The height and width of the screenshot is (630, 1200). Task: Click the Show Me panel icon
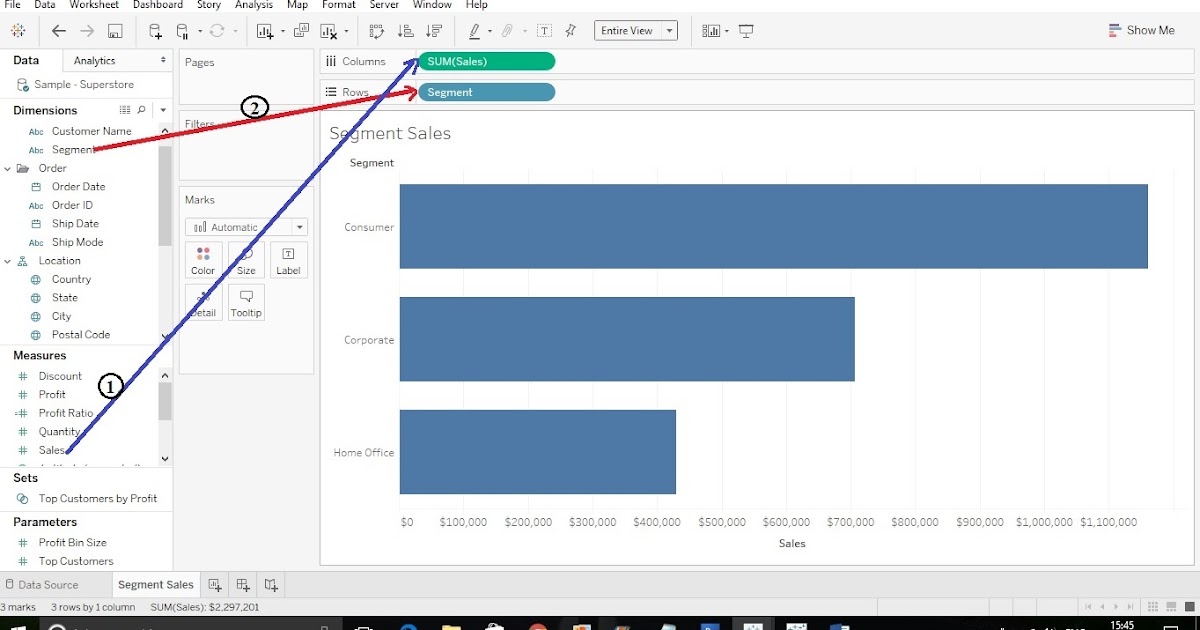tap(1141, 30)
